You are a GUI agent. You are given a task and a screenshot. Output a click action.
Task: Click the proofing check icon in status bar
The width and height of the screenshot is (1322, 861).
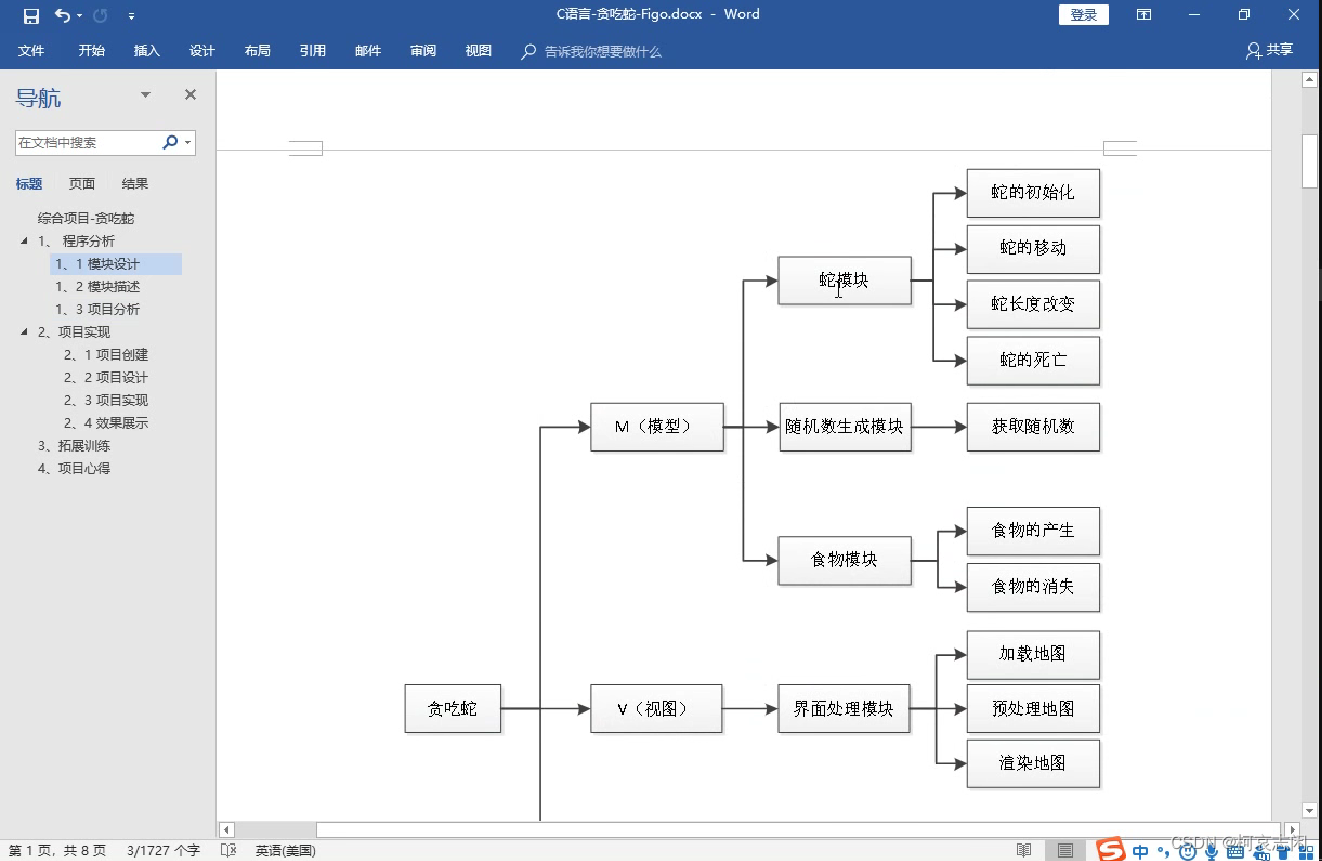pyautogui.click(x=228, y=851)
